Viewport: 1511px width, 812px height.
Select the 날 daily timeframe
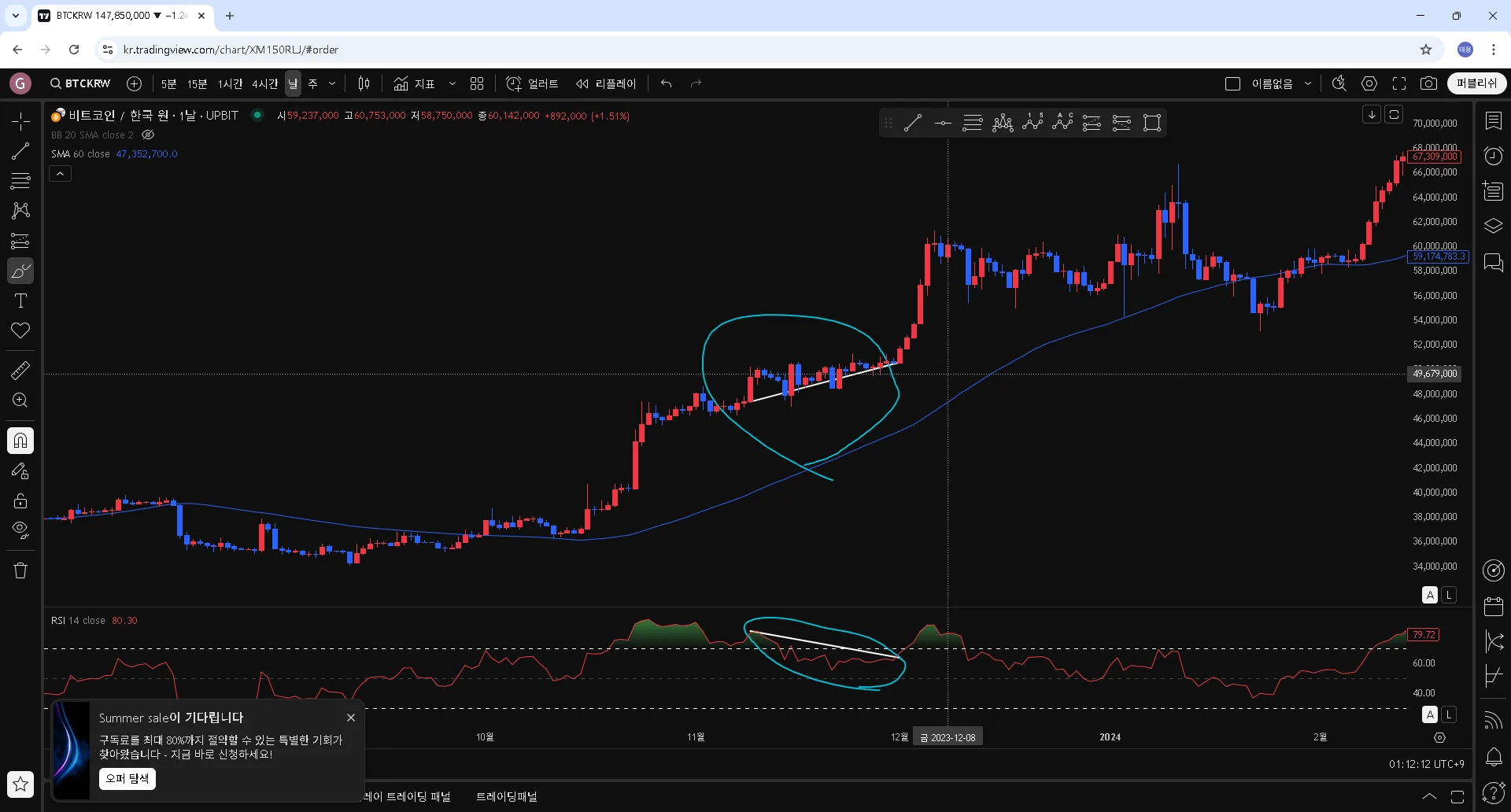[293, 83]
